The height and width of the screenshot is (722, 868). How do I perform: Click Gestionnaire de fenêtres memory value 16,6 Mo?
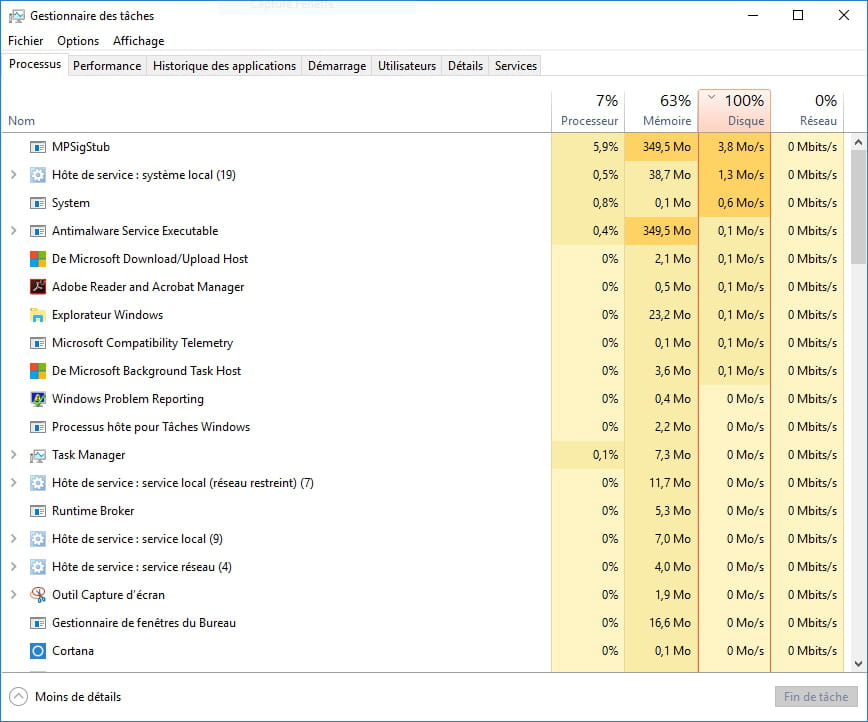point(670,623)
